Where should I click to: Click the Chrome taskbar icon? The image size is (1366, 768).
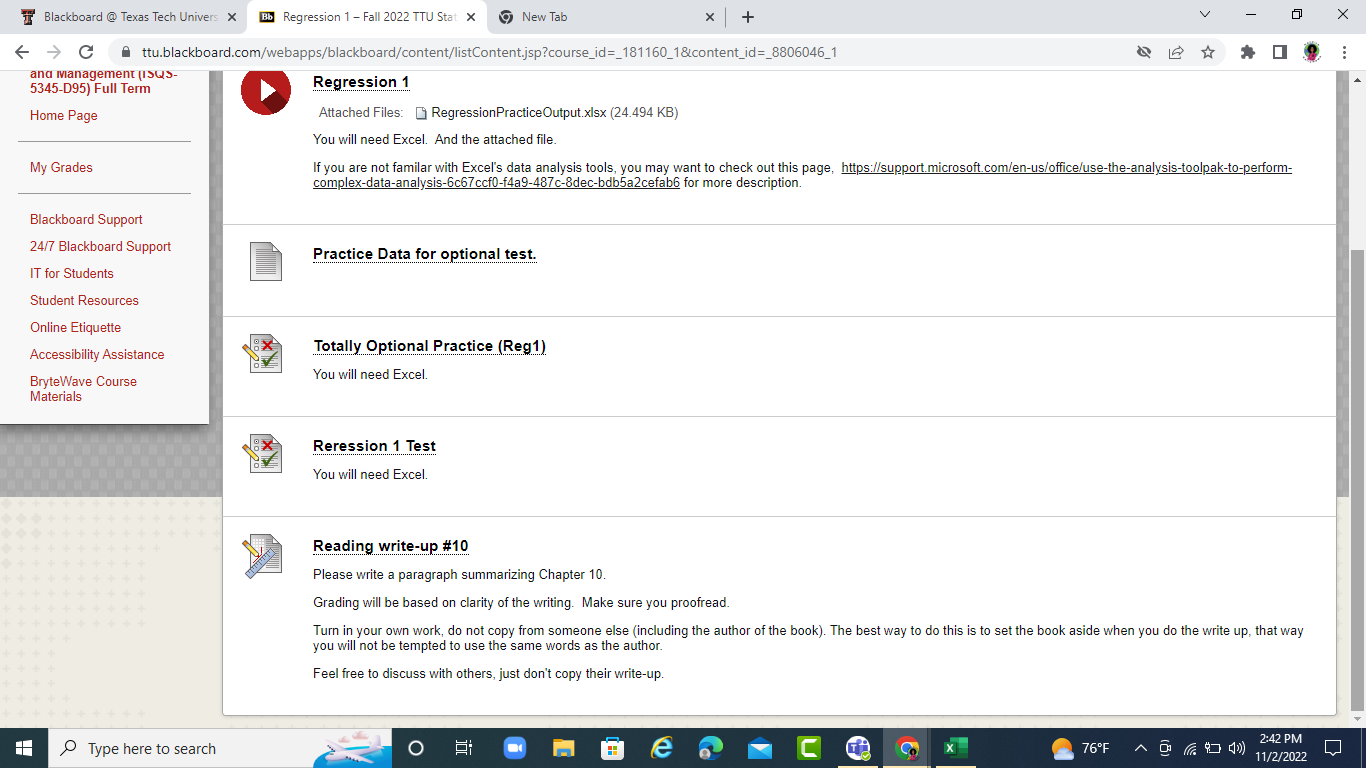pos(907,748)
